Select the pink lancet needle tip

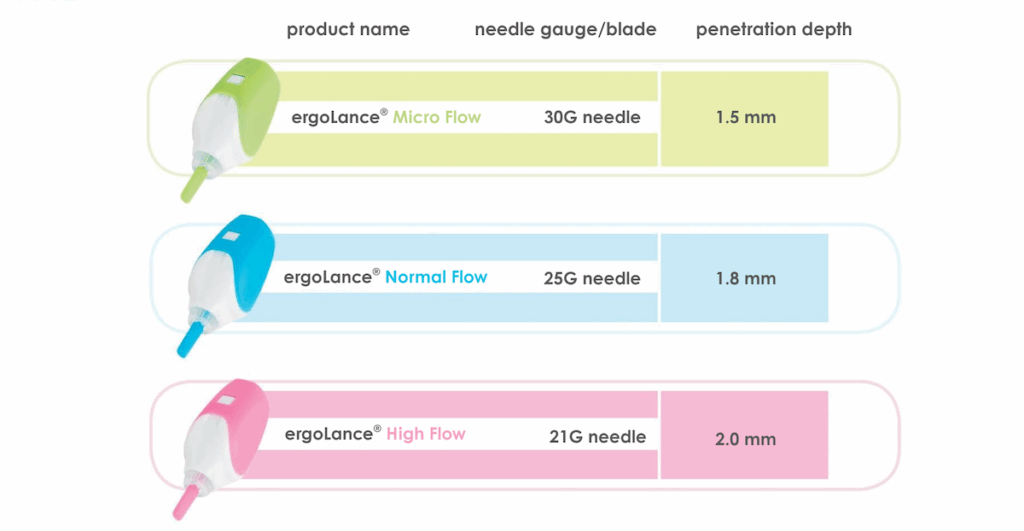(x=187, y=502)
